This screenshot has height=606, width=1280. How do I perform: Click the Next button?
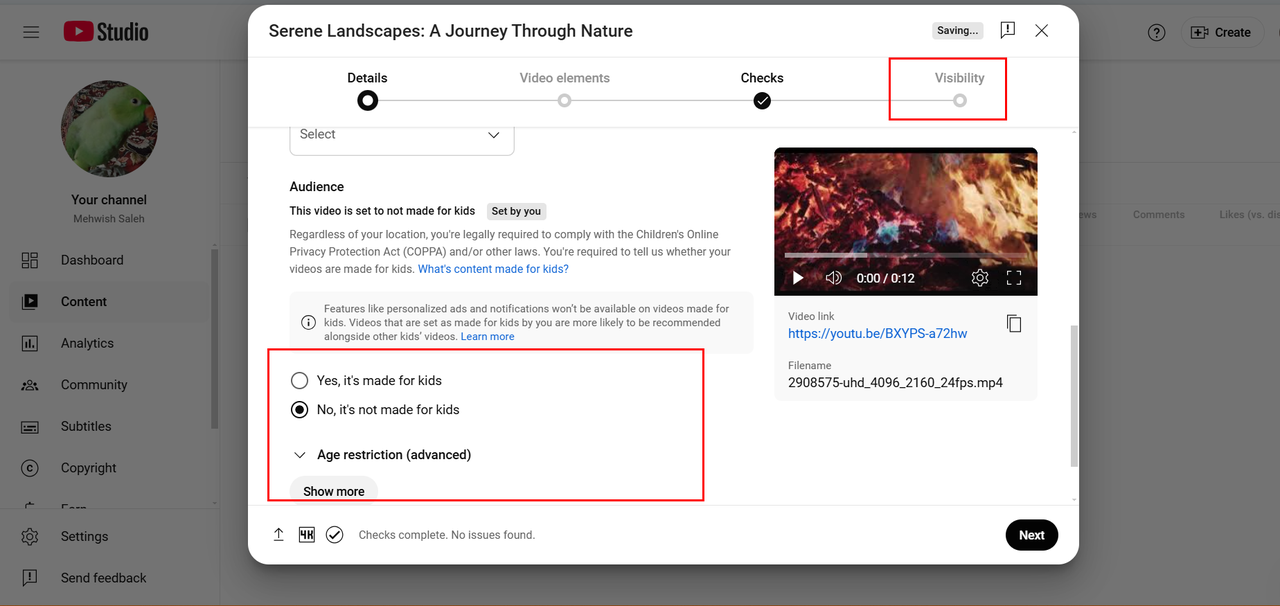1032,535
